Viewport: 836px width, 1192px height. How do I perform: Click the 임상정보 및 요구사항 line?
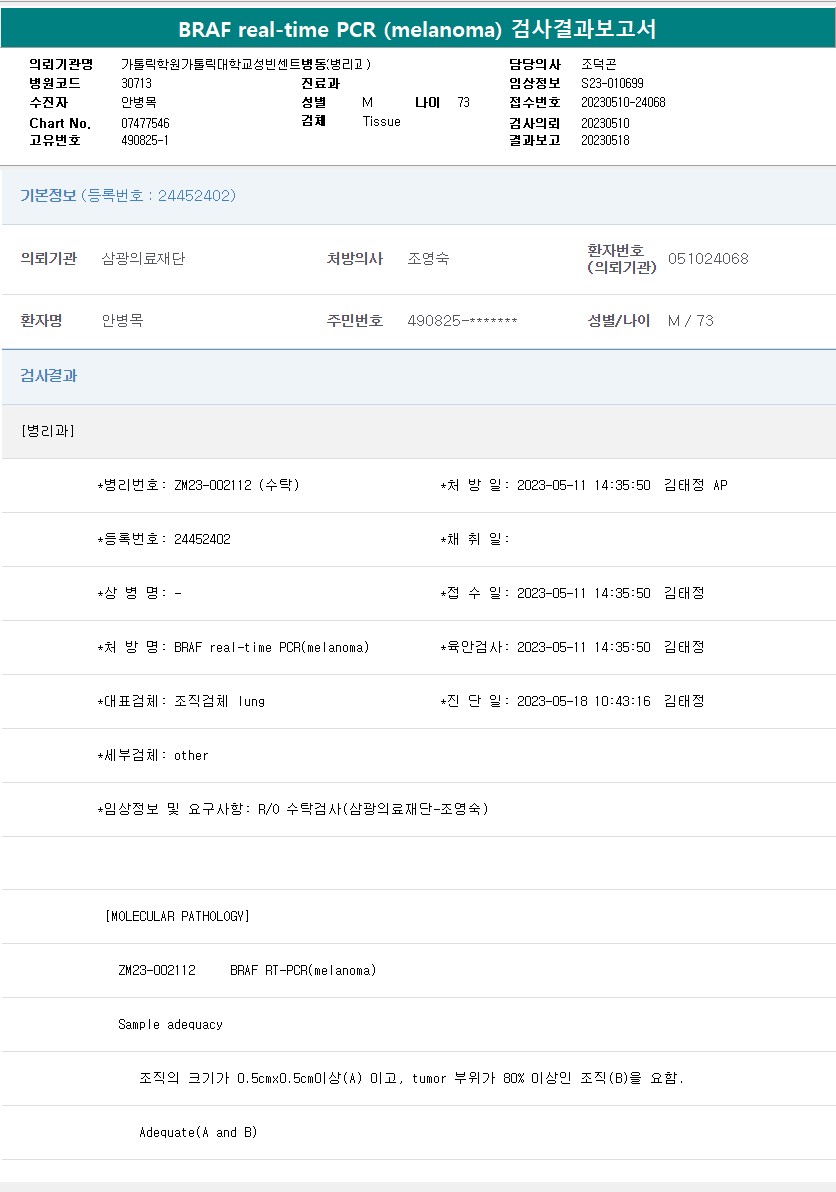(x=292, y=809)
